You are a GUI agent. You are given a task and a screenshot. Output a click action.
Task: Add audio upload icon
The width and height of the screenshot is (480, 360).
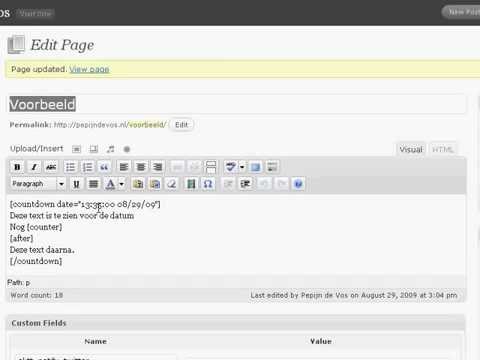[110, 149]
